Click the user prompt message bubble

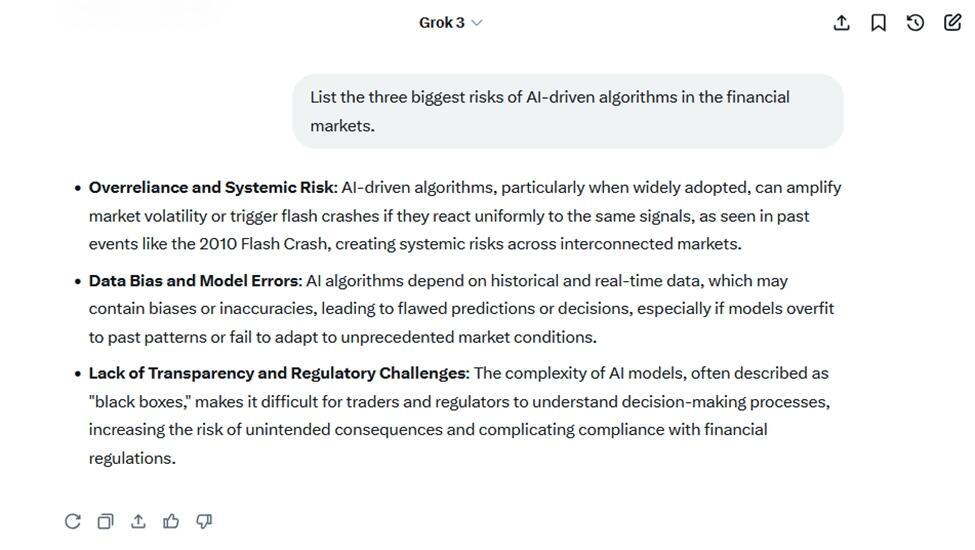pyautogui.click(x=567, y=111)
